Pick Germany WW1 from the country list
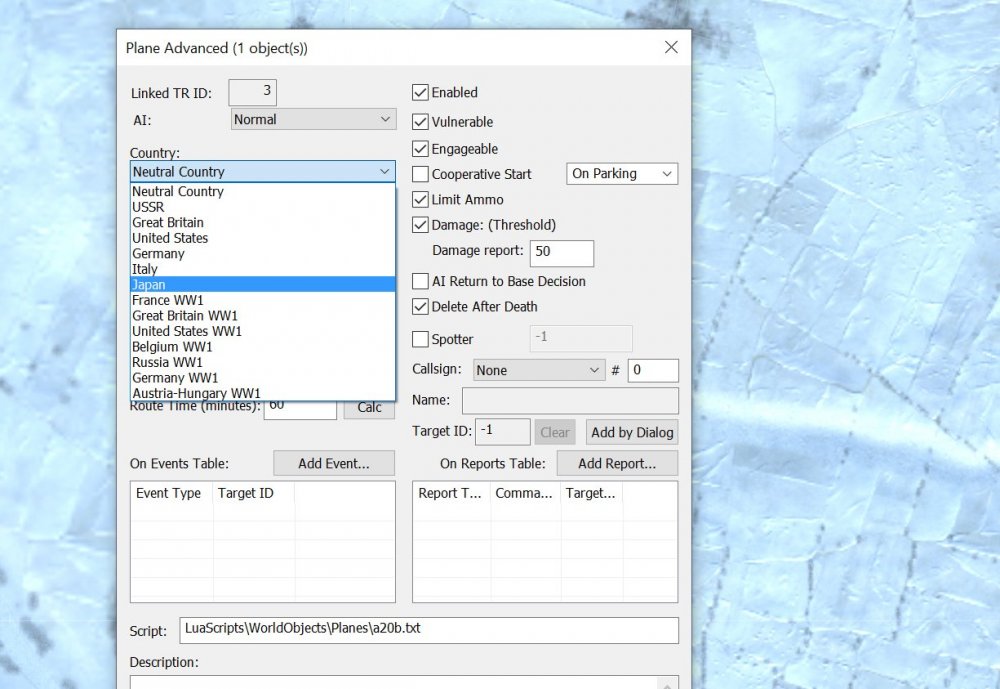This screenshot has height=689, width=1000. (x=174, y=378)
